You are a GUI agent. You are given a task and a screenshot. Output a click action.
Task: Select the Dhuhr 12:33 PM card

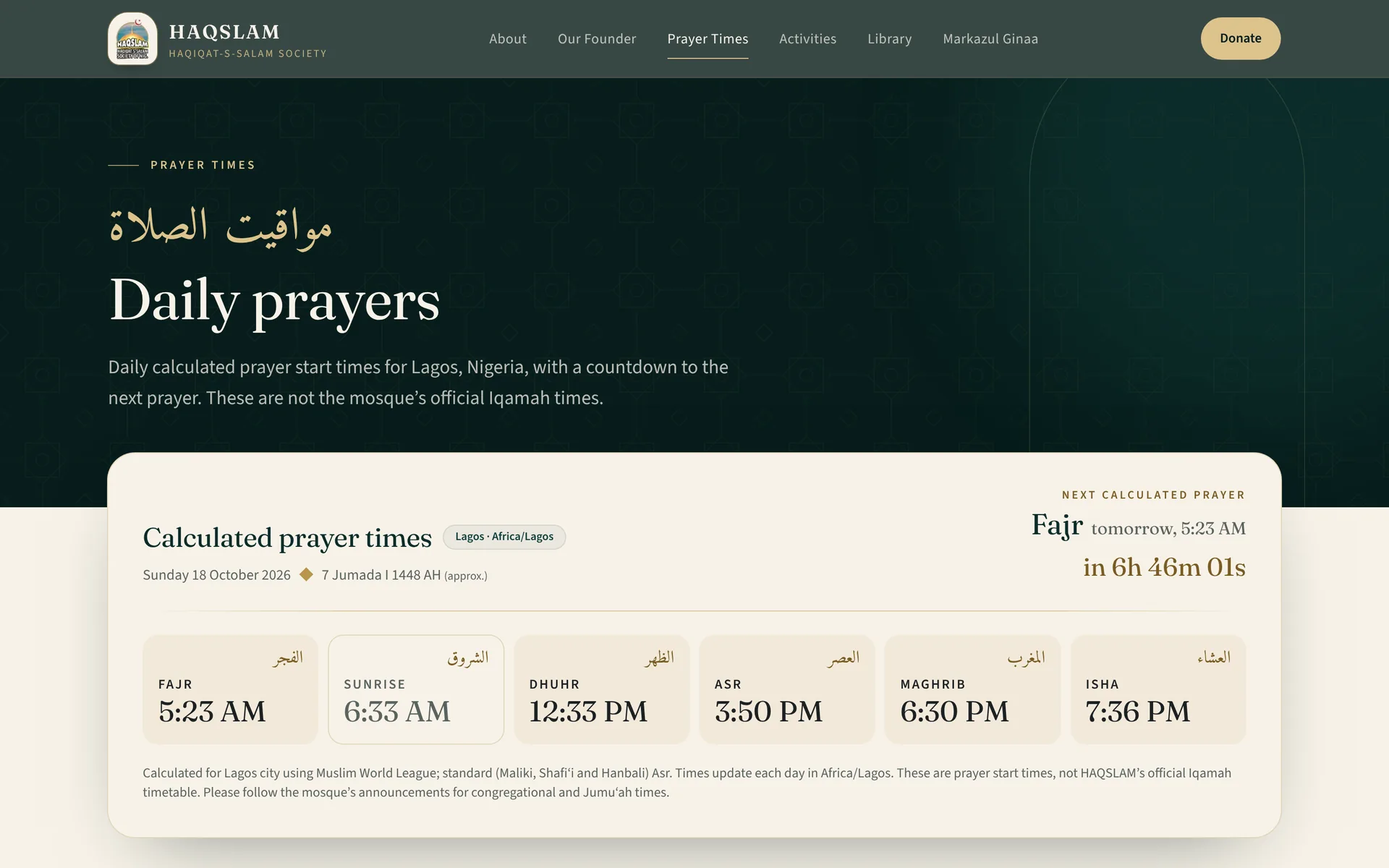coord(601,689)
